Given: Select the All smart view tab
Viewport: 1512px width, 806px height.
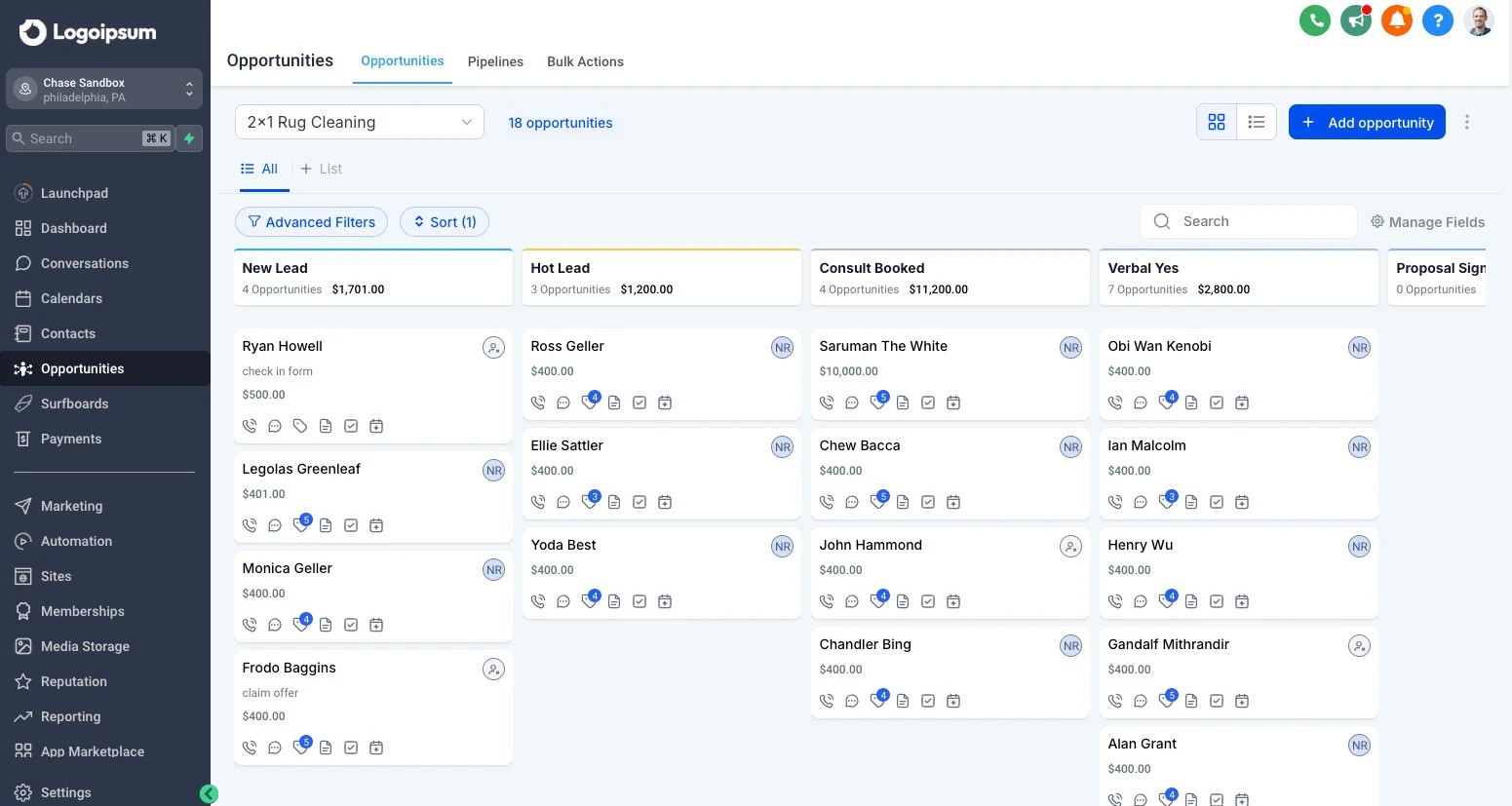Looking at the screenshot, I should click(x=259, y=169).
